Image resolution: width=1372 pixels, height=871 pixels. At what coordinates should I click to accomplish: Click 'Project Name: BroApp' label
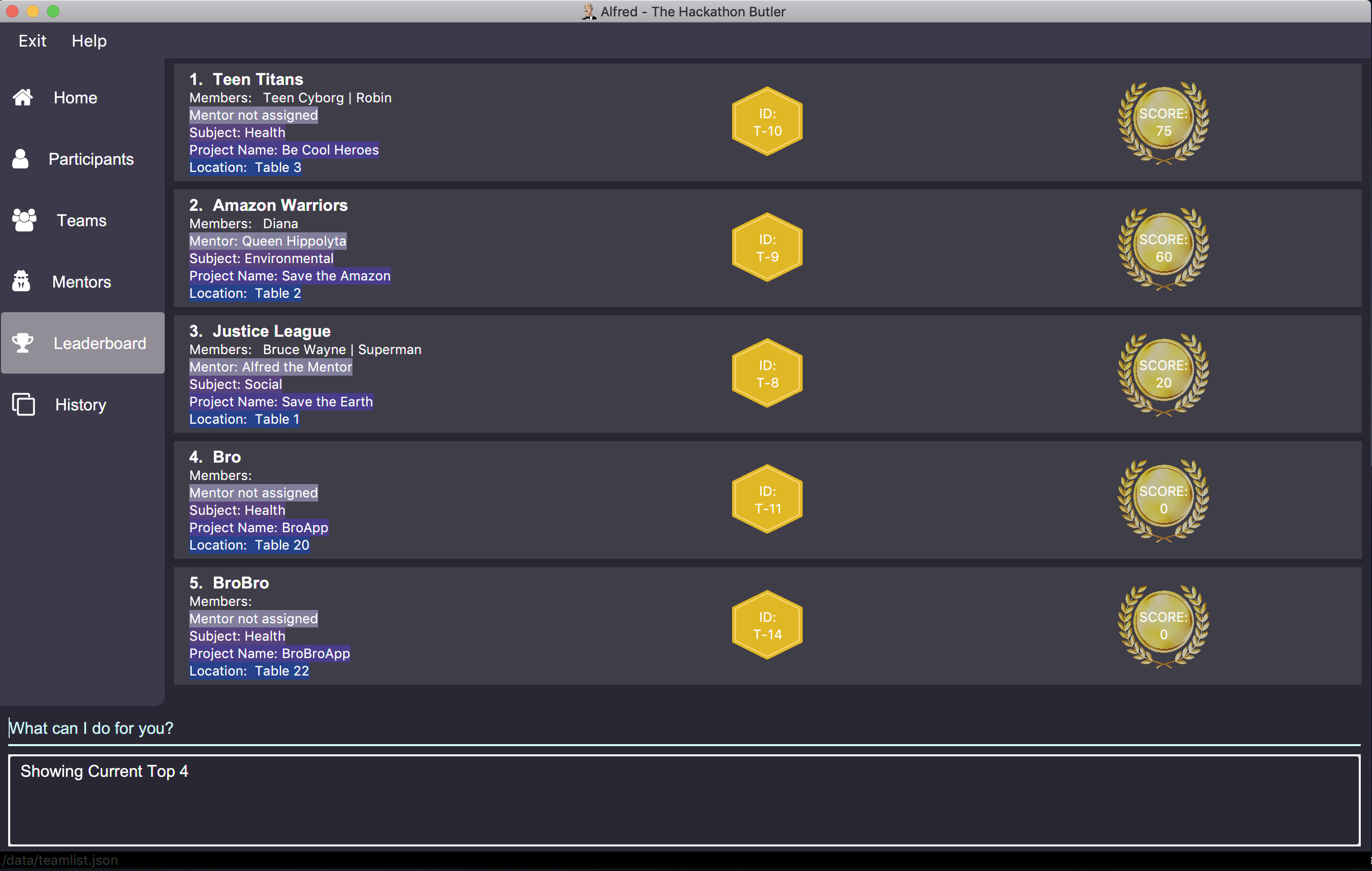pos(259,528)
